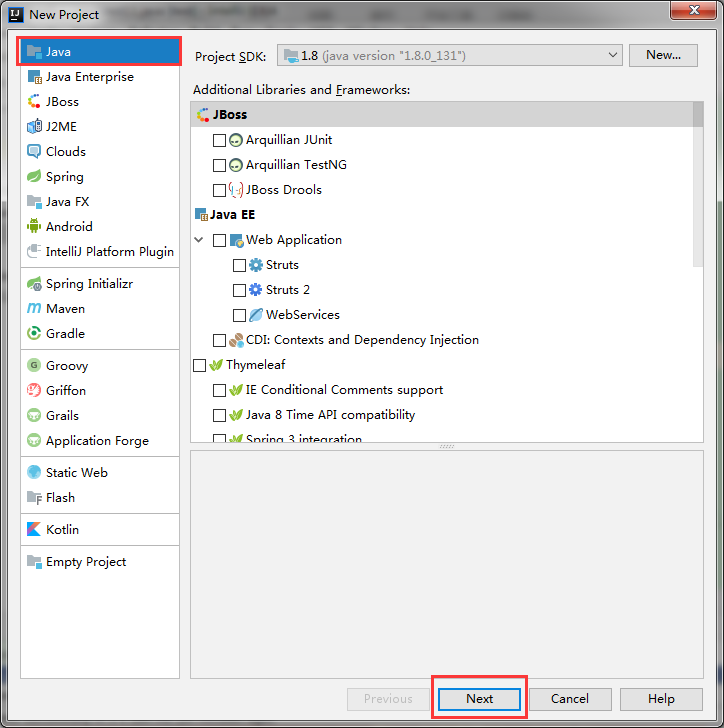
Task: Select the Gradle project icon
Action: tap(34, 333)
